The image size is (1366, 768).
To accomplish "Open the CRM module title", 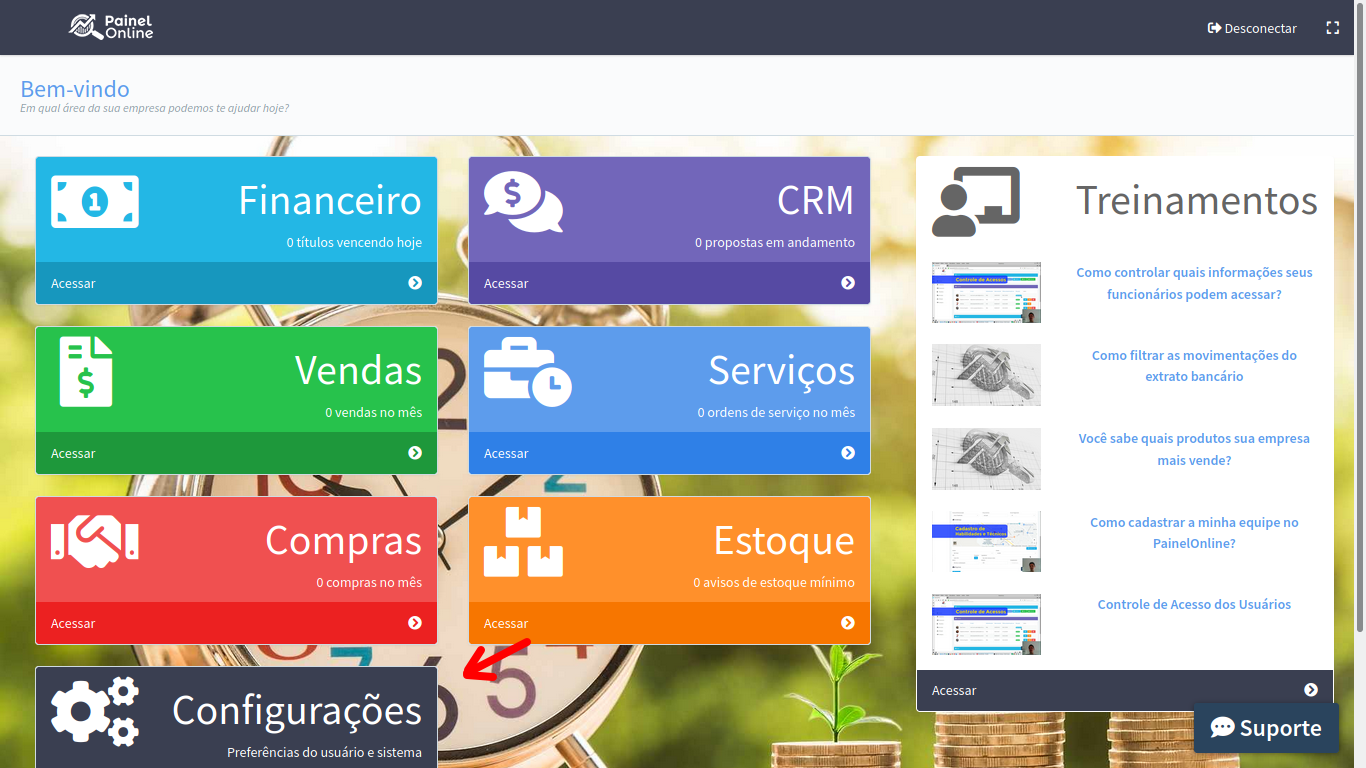I will coord(816,200).
